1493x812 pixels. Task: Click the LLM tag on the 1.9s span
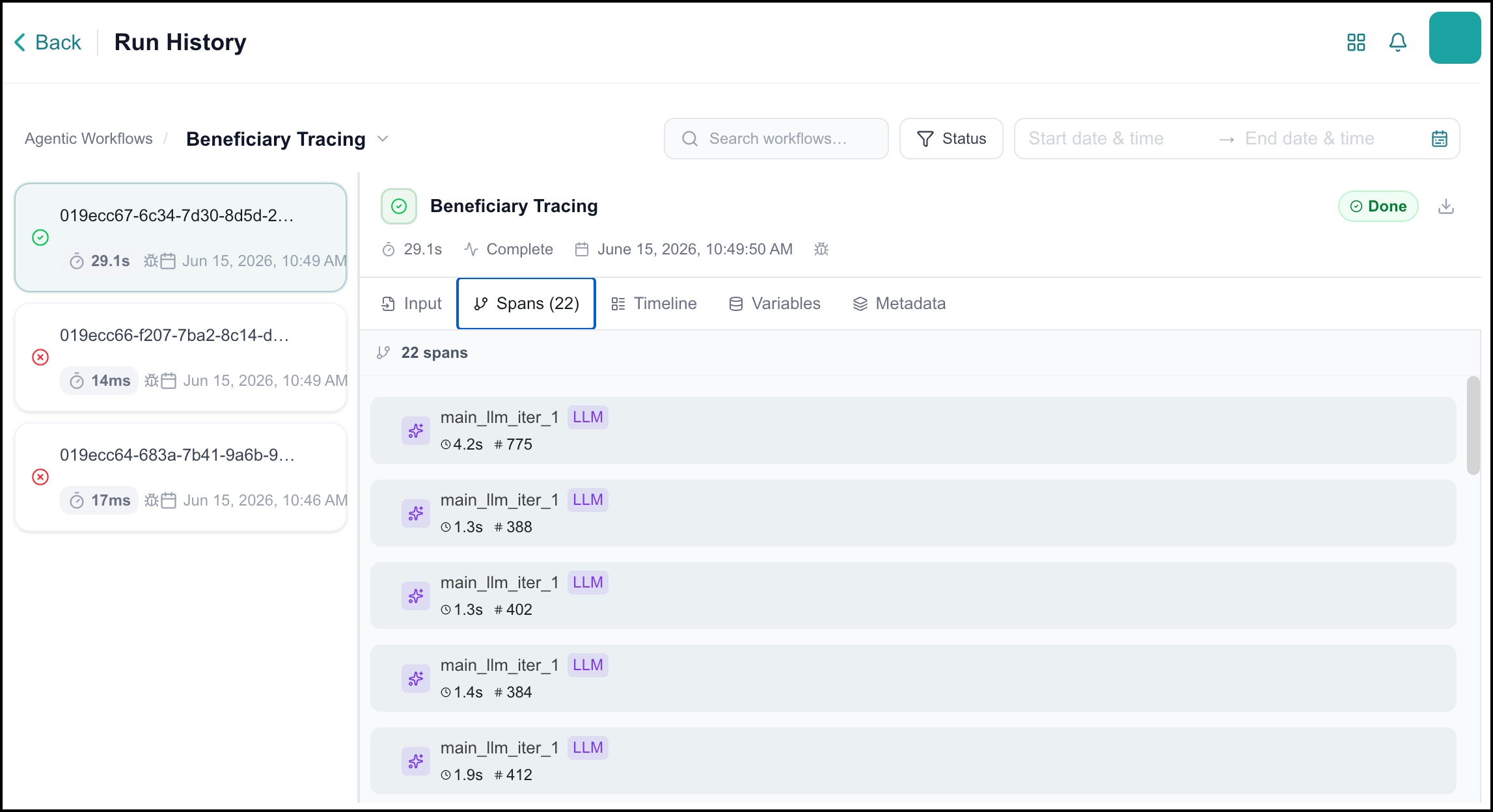tap(588, 748)
